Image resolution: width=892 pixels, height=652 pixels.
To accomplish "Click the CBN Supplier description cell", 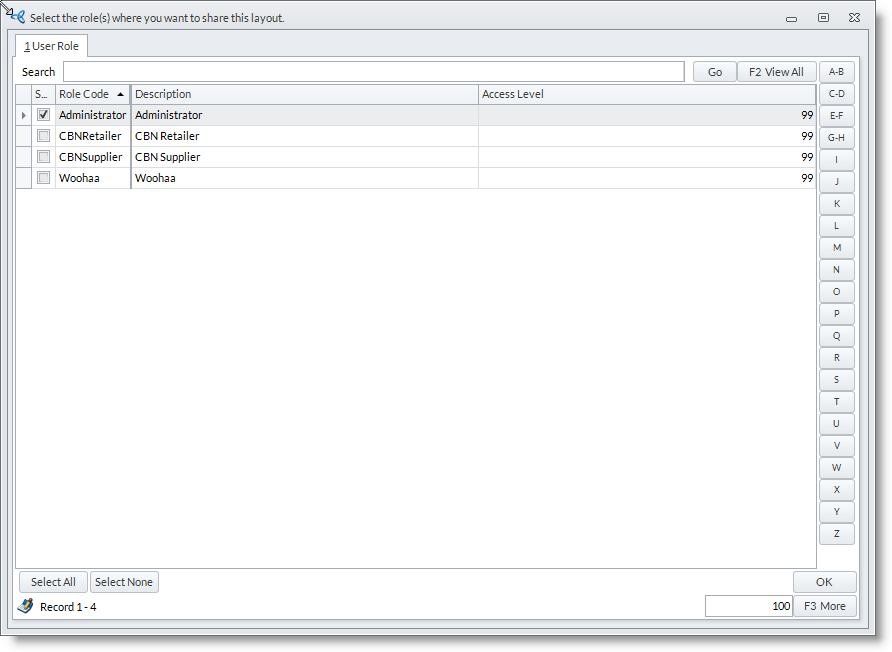I will pyautogui.click(x=304, y=157).
